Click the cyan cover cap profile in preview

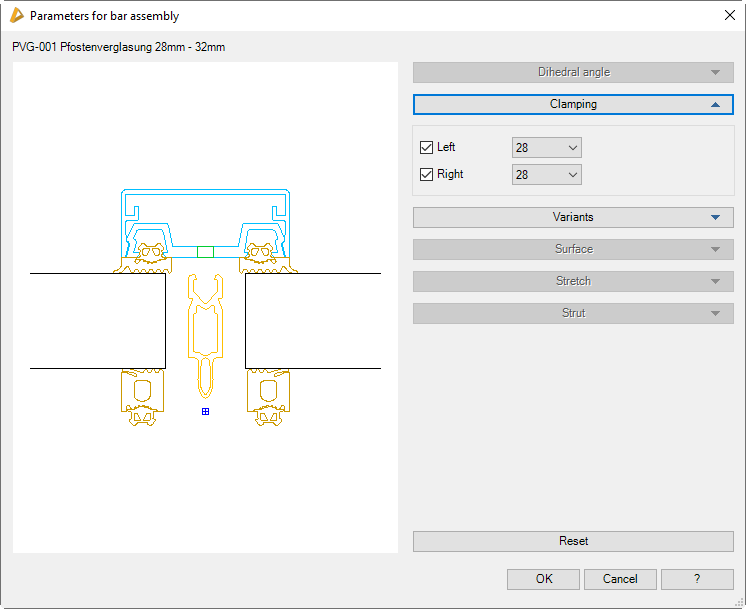coord(205,192)
